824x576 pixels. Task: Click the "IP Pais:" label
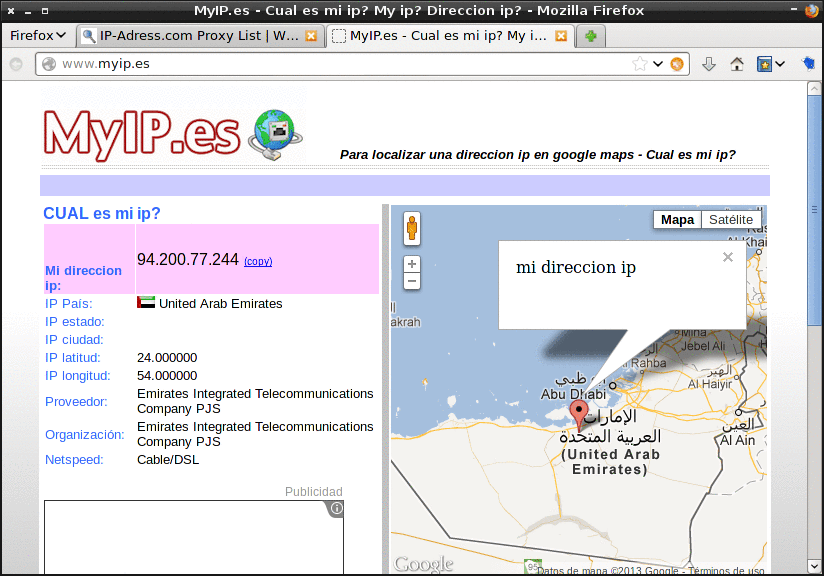click(x=69, y=304)
